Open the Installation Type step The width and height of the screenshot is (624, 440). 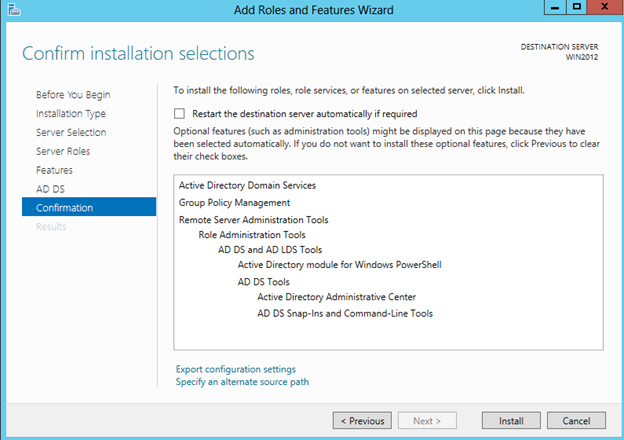(x=71, y=114)
